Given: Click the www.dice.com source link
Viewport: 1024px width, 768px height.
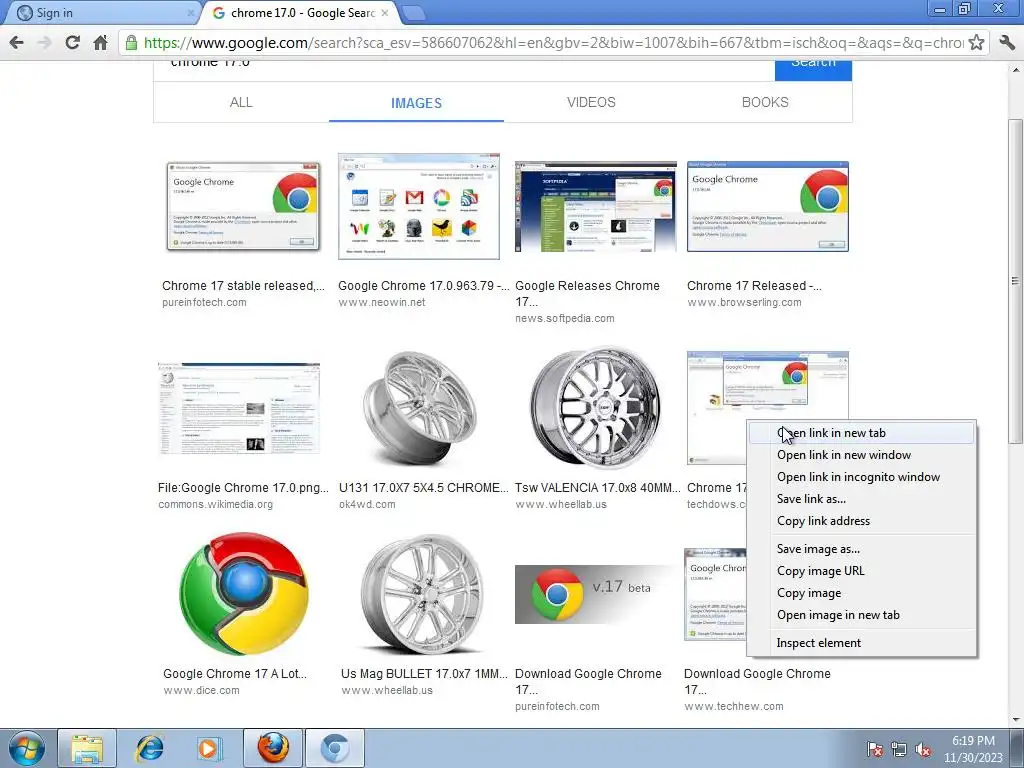Looking at the screenshot, I should [201, 690].
